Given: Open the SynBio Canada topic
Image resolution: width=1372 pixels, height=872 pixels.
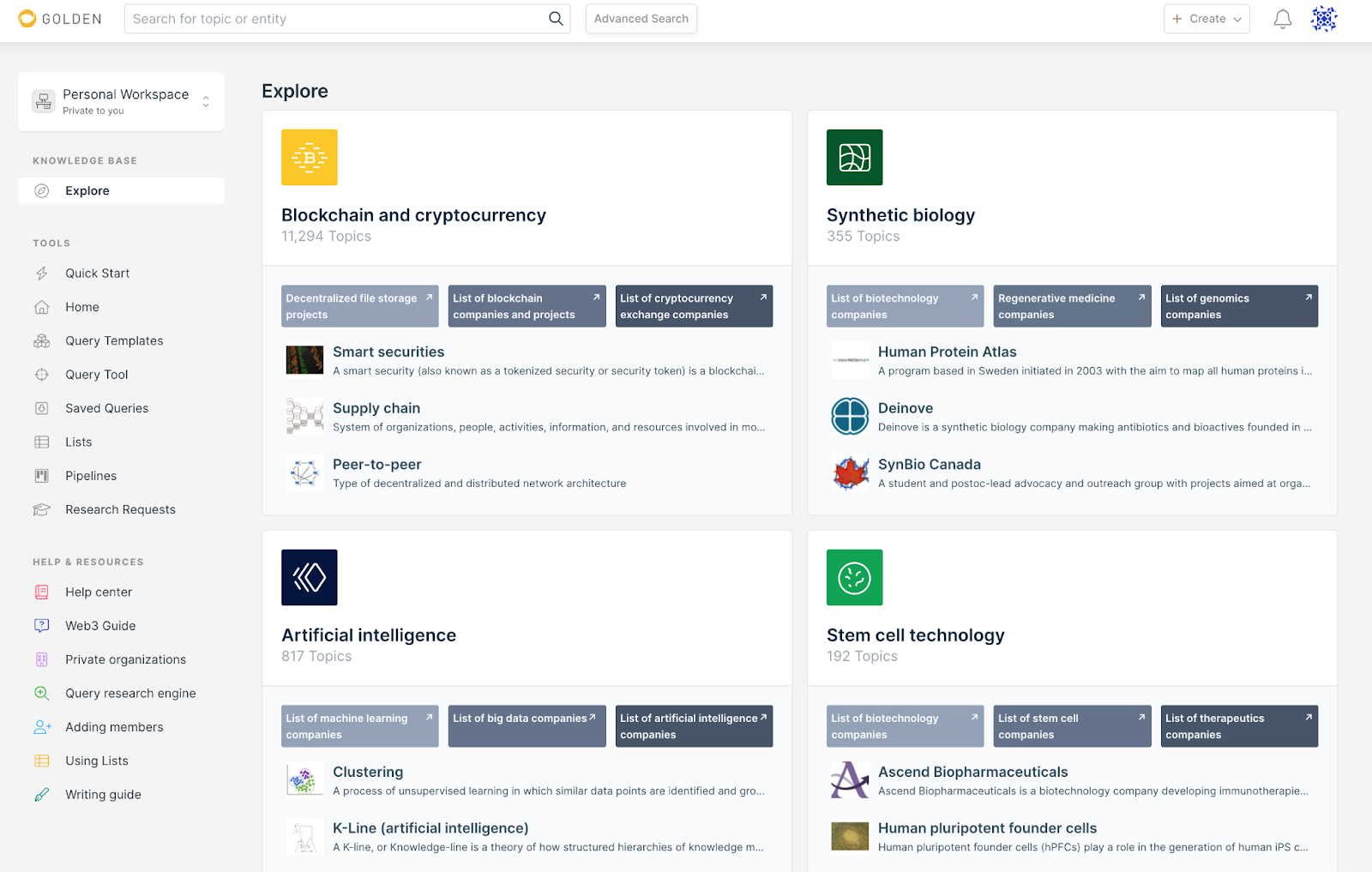Looking at the screenshot, I should click(x=930, y=465).
